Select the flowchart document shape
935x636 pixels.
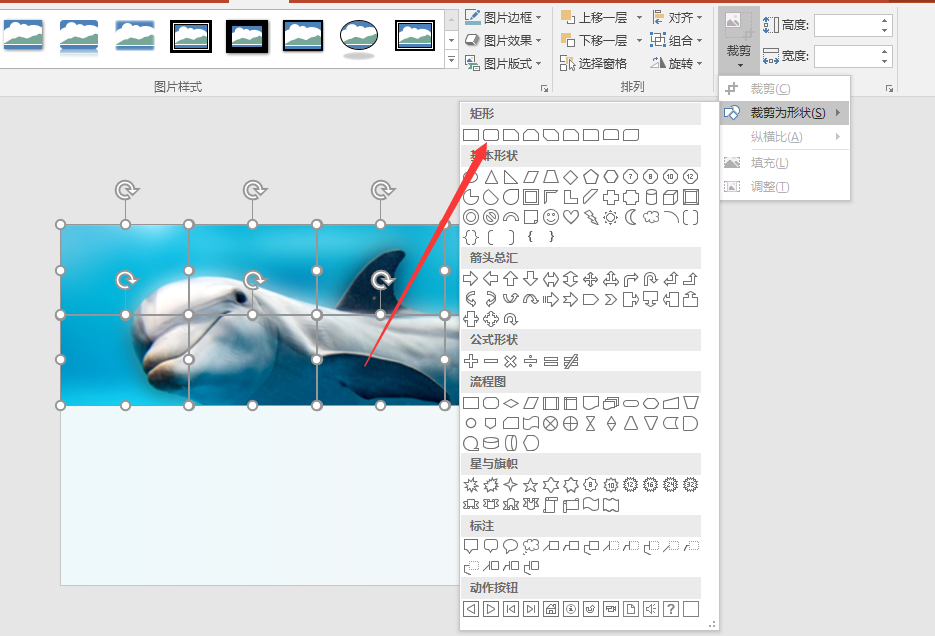click(x=591, y=404)
